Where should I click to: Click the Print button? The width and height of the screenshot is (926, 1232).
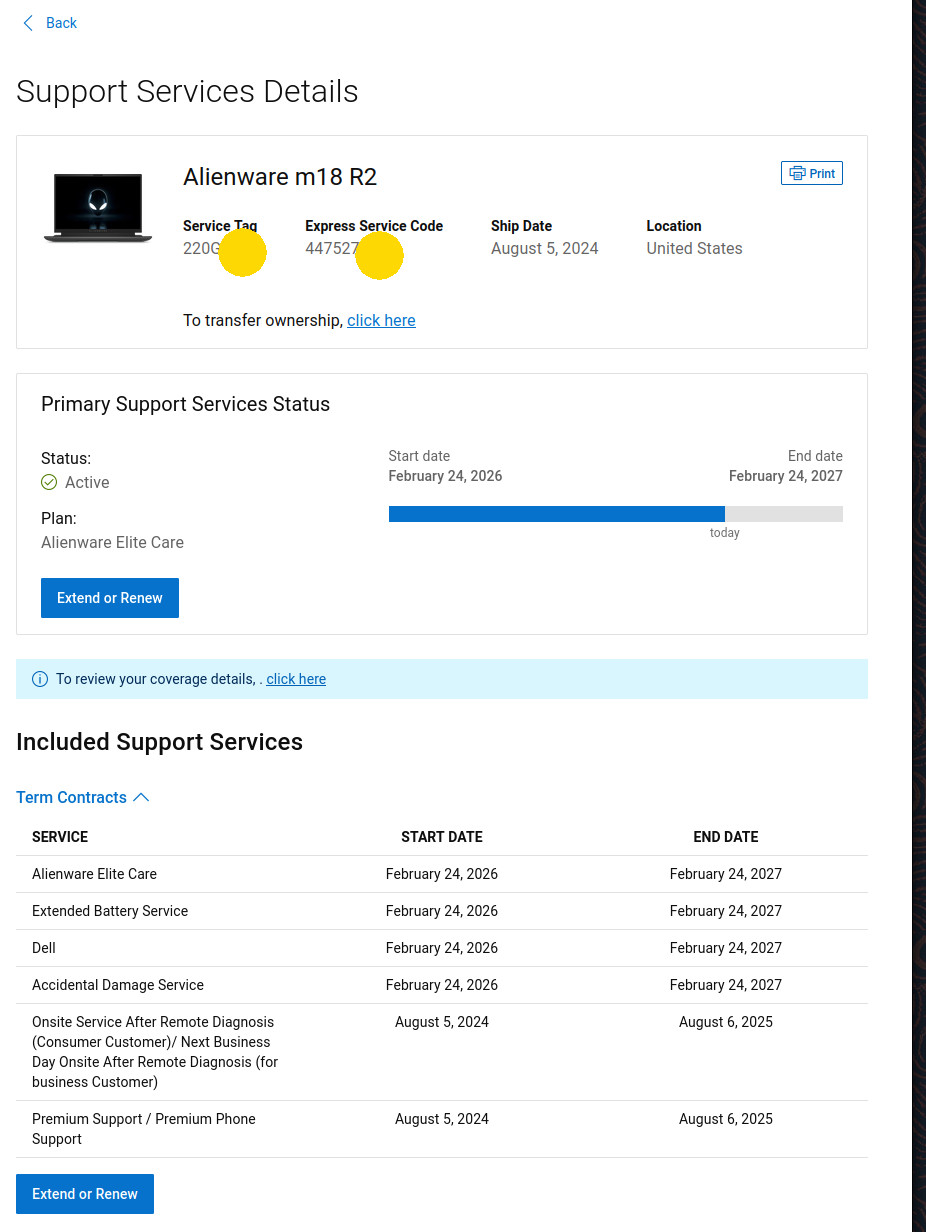(812, 173)
